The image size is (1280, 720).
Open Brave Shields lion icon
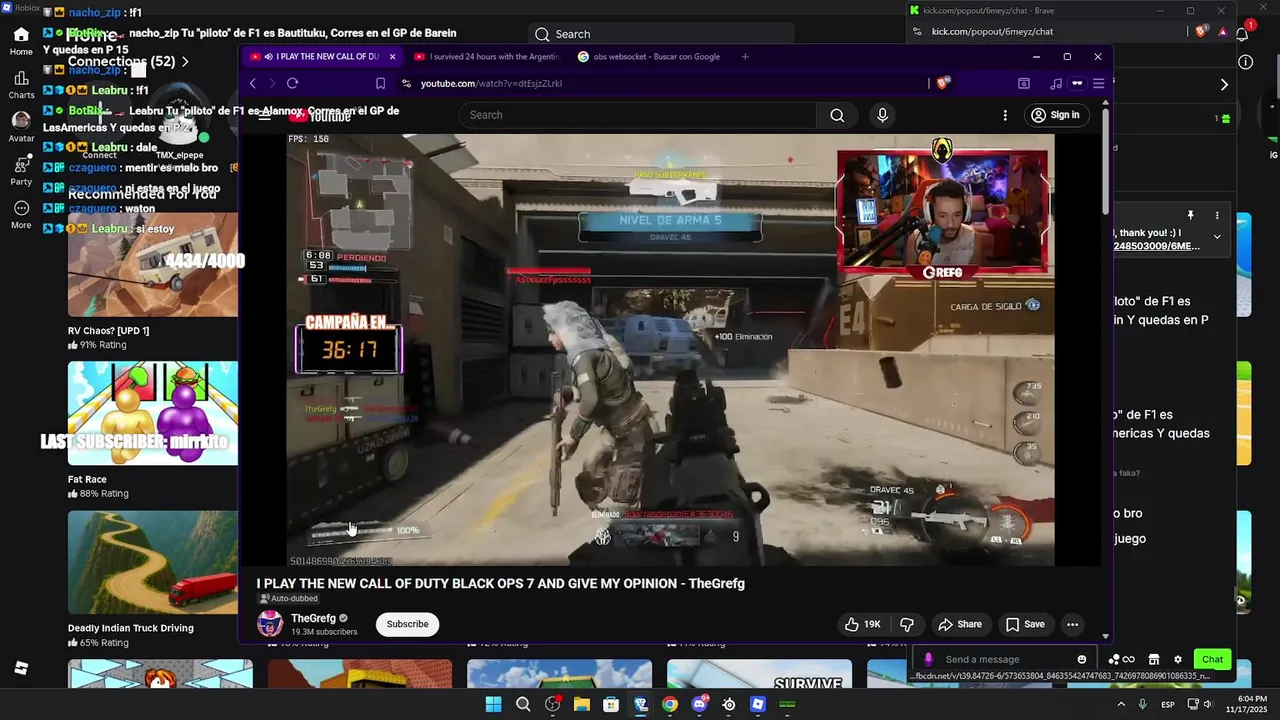coord(942,84)
